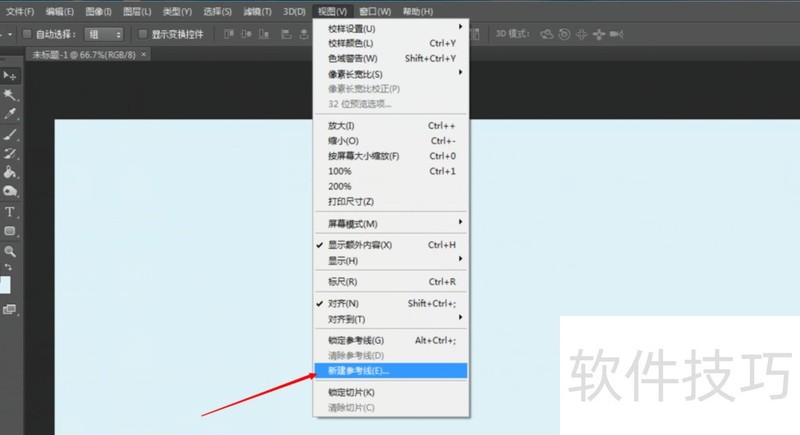This screenshot has height=435, width=800.
Task: Choose 新建参考线(E)... menu item
Action: (391, 371)
